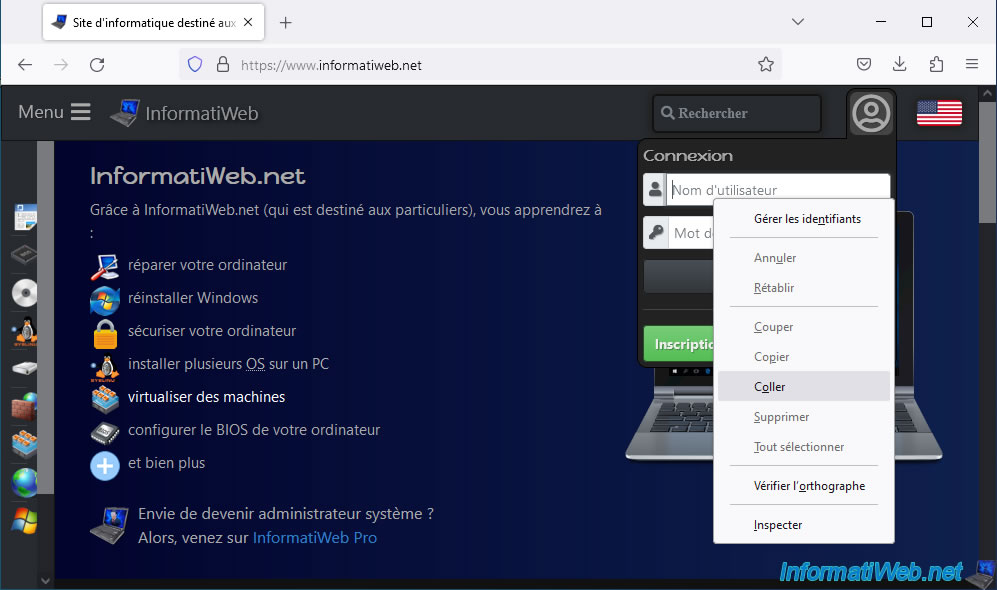997x590 pixels.
Task: Click the sidebar Linux penguin icon
Action: tap(25, 331)
